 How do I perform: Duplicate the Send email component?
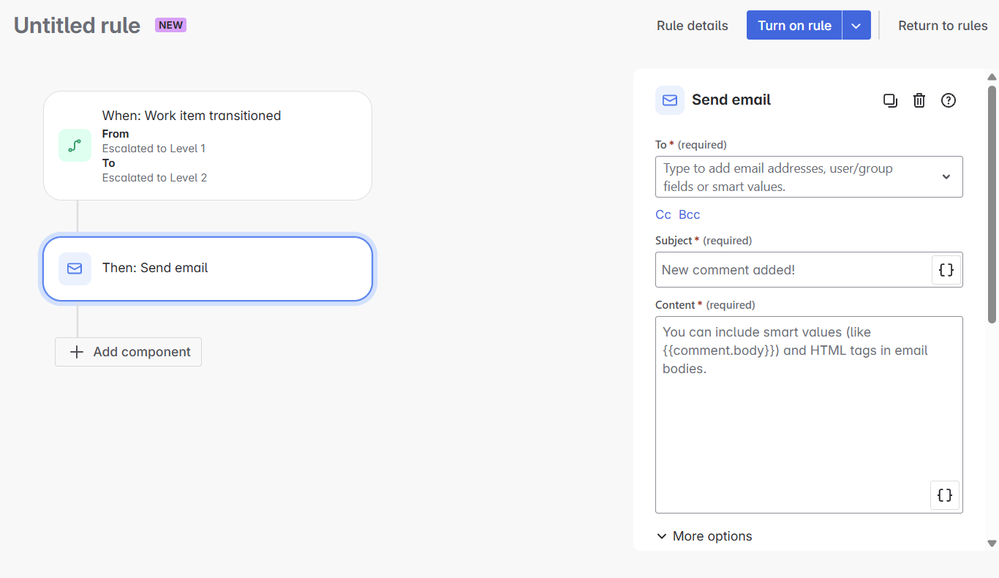[890, 100]
